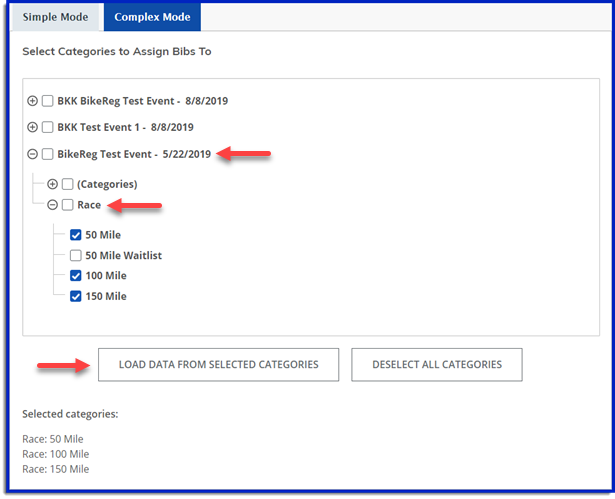Uncheck the 100 Mile checkbox
This screenshot has width=615, height=499.
click(x=76, y=276)
